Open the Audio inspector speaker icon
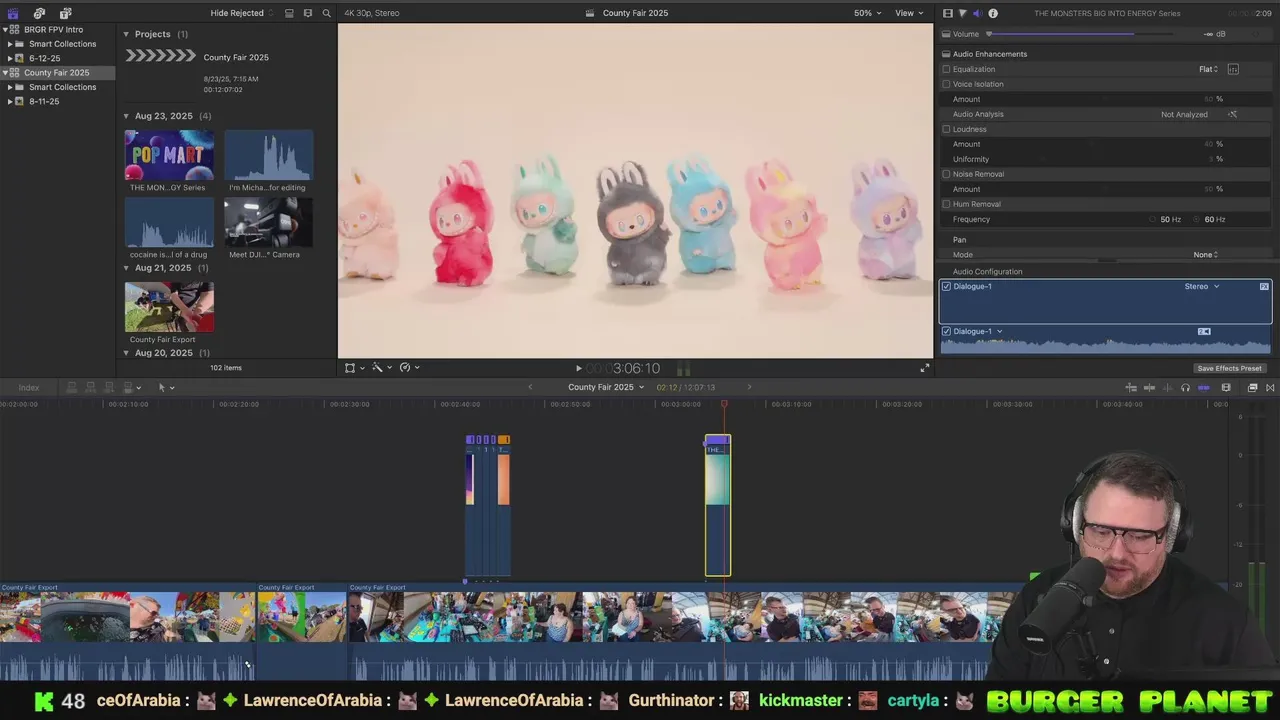Screen dimensions: 1280x720 [977, 13]
